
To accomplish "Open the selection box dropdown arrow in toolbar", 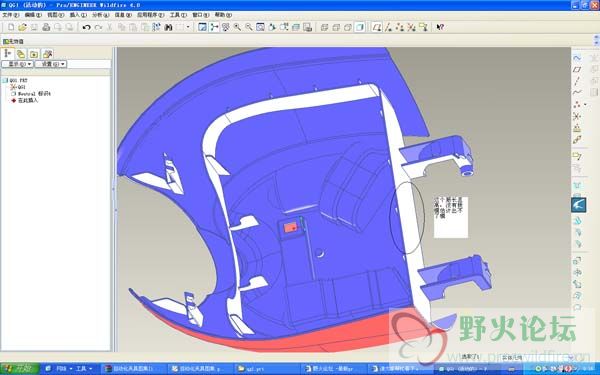I will tap(188, 27).
